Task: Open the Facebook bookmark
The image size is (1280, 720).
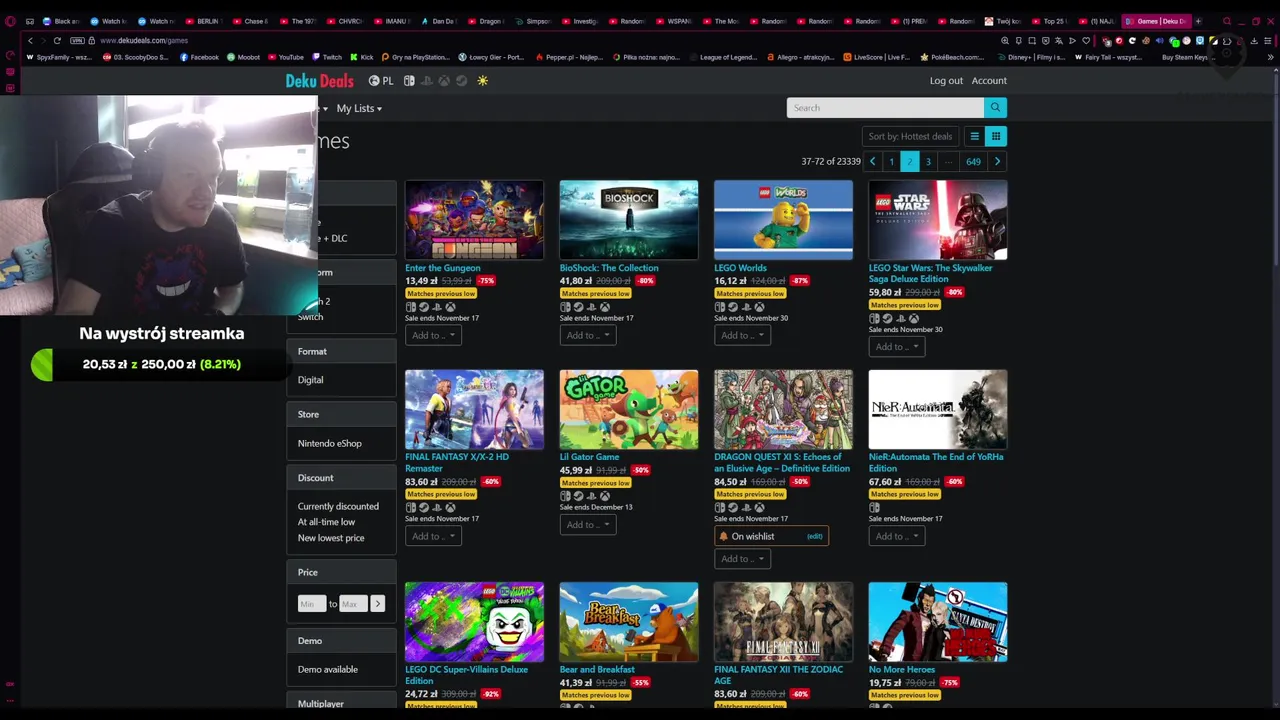Action: (x=199, y=57)
